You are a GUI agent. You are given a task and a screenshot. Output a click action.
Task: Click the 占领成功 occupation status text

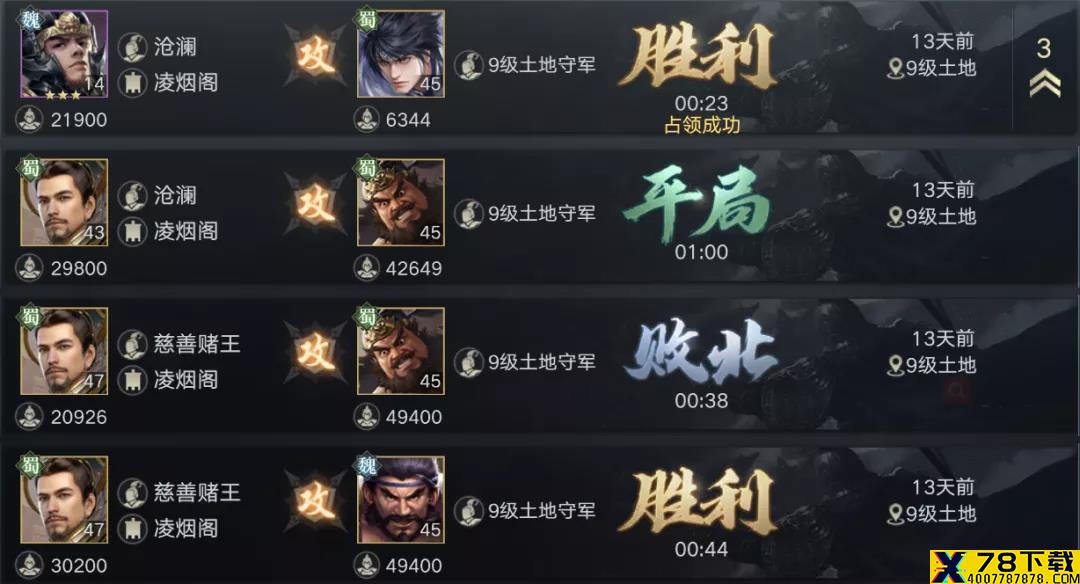click(x=702, y=125)
